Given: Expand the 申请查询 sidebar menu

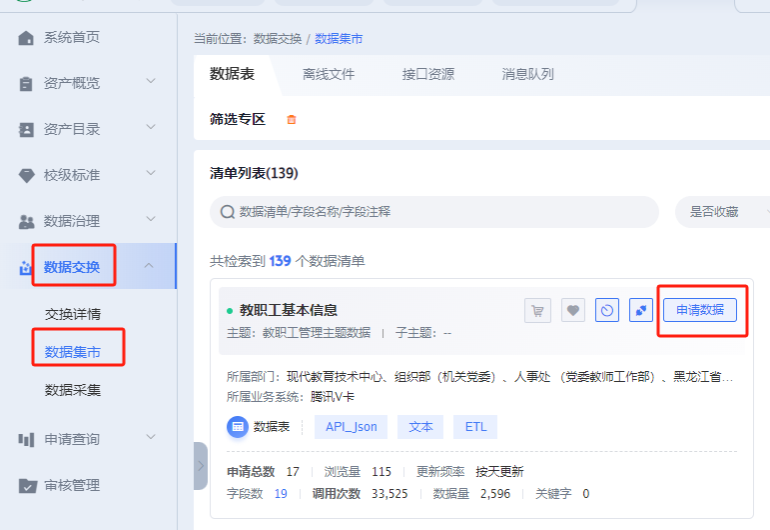Looking at the screenshot, I should point(151,437).
